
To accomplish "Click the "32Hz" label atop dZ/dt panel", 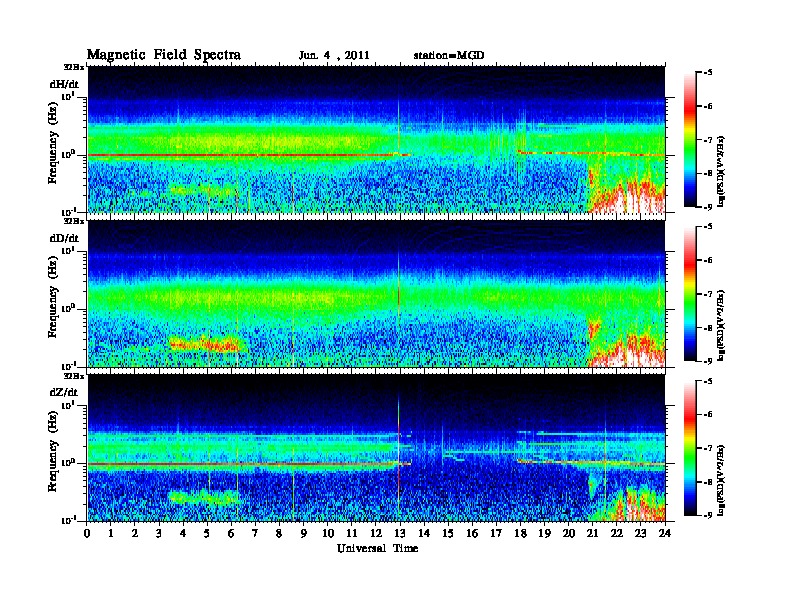I will [73, 376].
